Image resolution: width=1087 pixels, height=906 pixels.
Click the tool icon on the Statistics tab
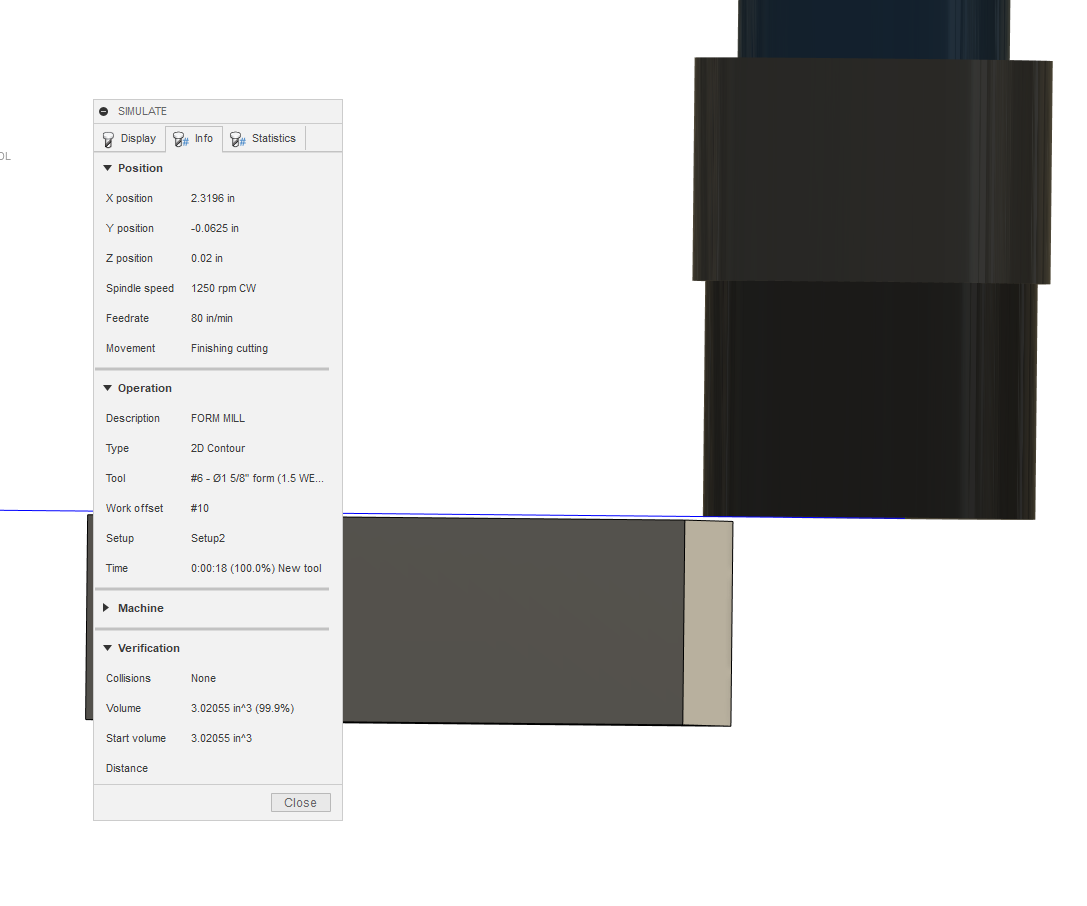[236, 138]
